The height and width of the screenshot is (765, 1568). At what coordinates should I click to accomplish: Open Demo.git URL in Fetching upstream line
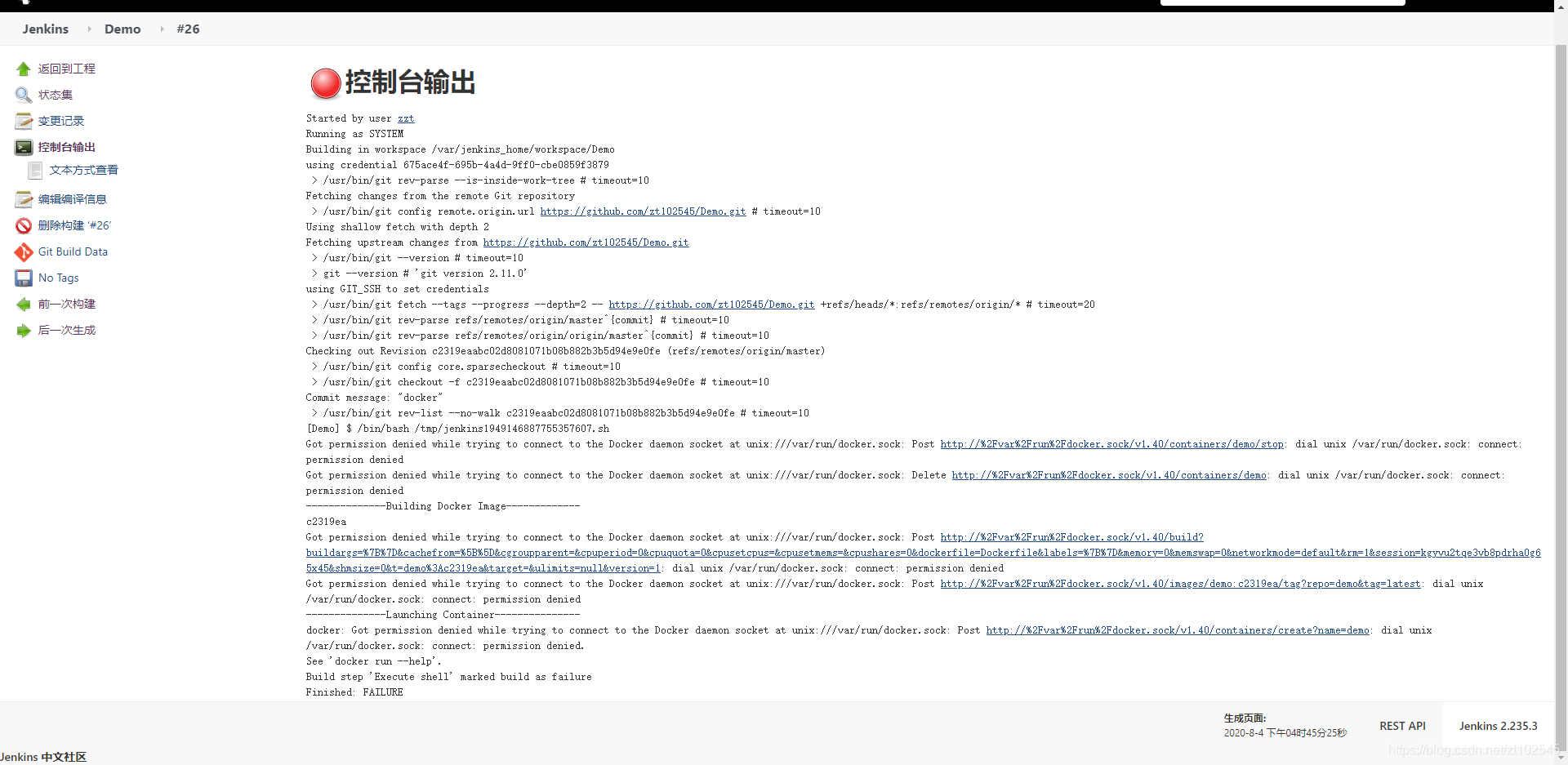click(586, 242)
